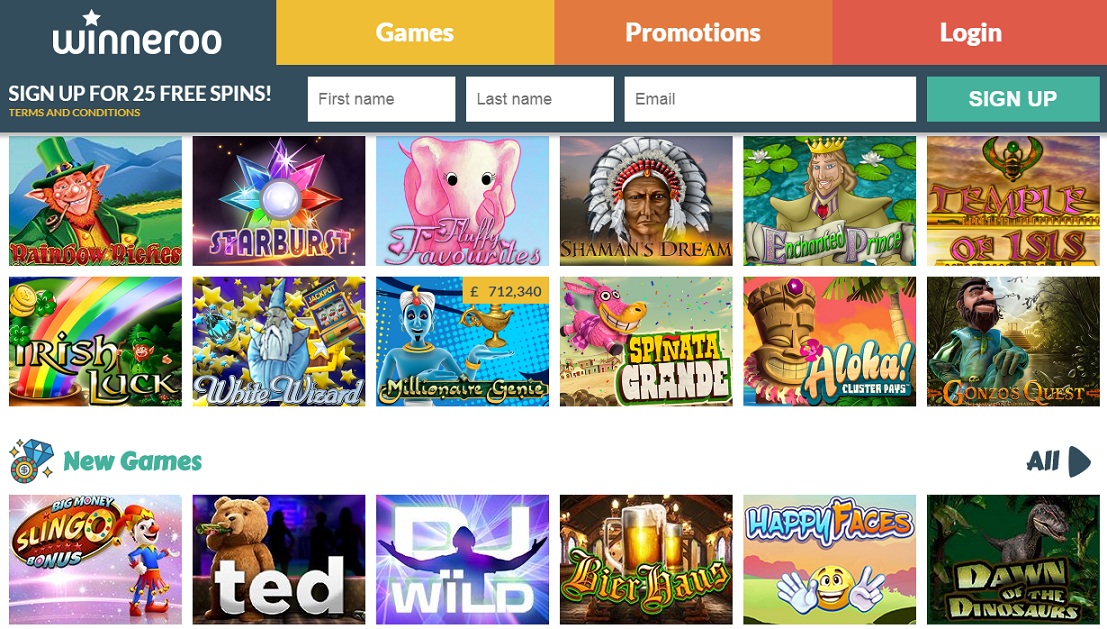Open Terms and Conditions link

(x=74, y=112)
